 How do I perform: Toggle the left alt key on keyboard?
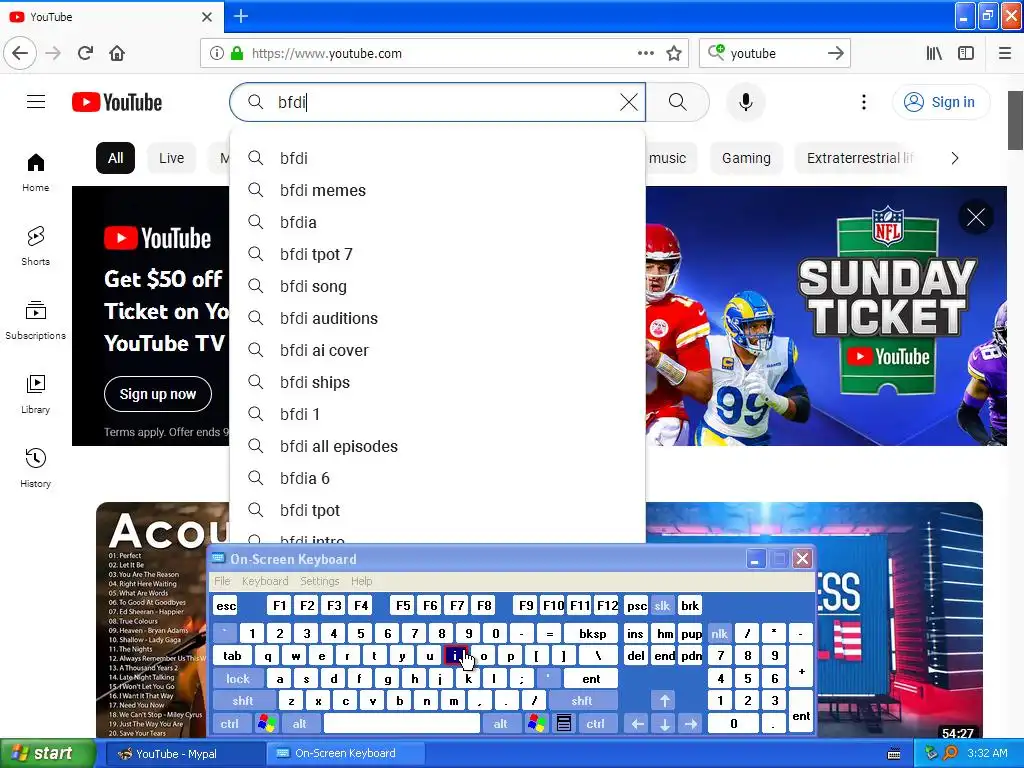tap(300, 723)
